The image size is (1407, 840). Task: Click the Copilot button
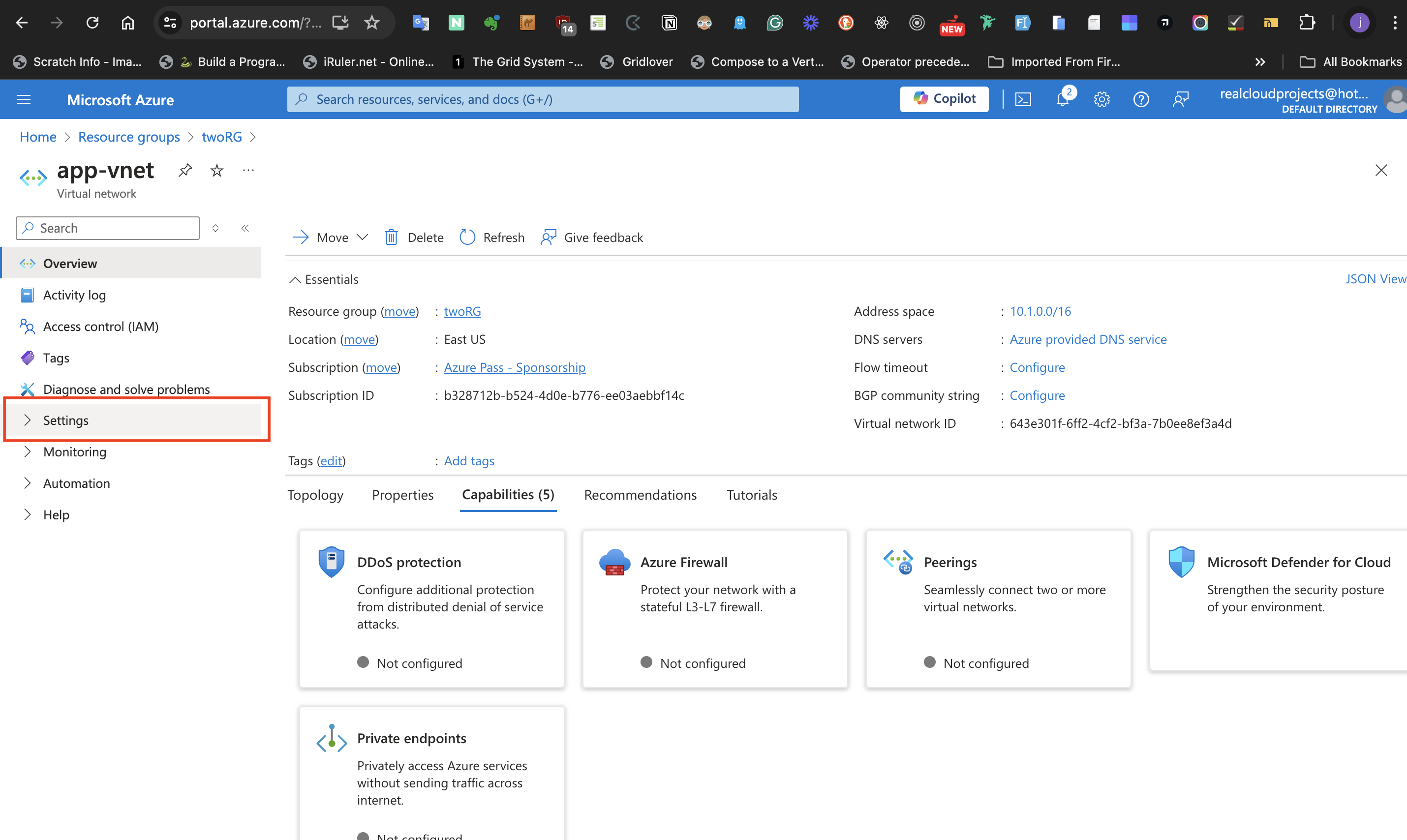coord(944,99)
